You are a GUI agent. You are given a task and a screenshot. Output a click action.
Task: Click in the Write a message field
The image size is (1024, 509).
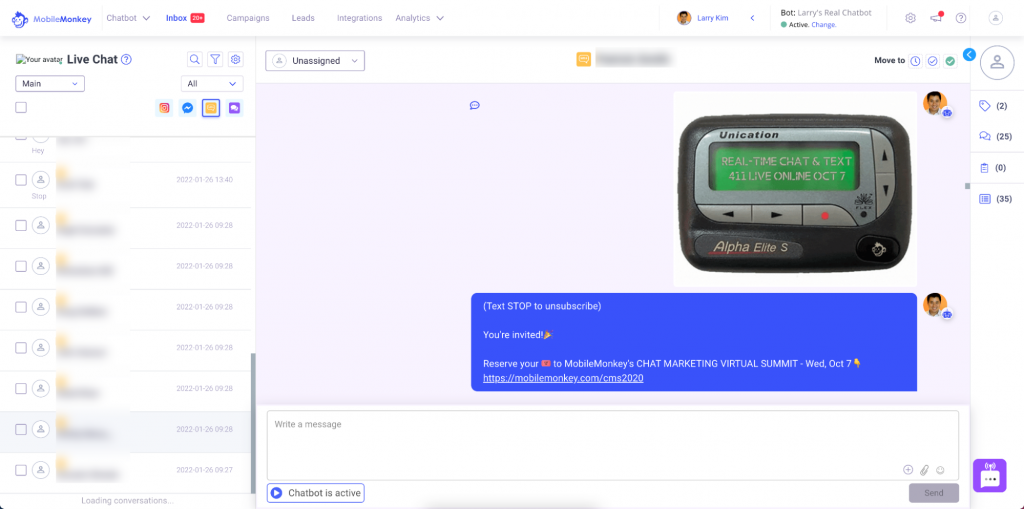pos(613,446)
